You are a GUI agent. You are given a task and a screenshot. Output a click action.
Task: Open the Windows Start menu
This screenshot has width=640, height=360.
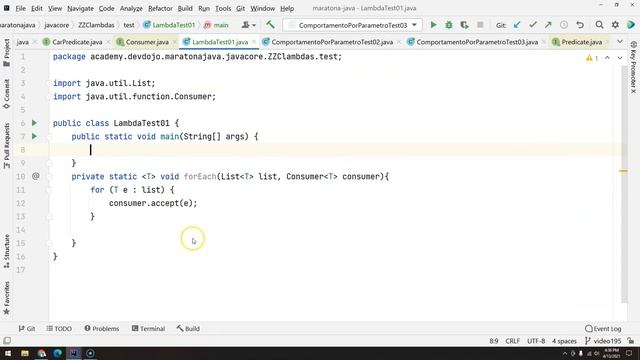tap(7, 353)
